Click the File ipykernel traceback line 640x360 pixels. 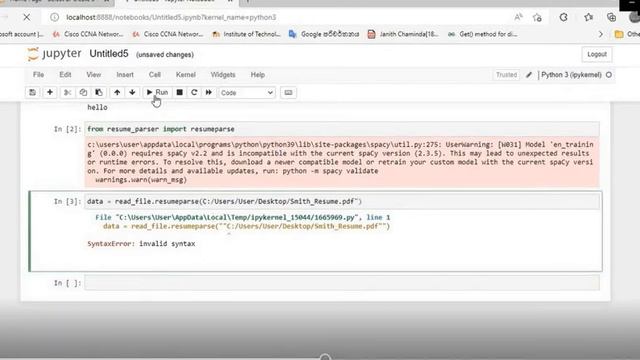tap(242, 218)
